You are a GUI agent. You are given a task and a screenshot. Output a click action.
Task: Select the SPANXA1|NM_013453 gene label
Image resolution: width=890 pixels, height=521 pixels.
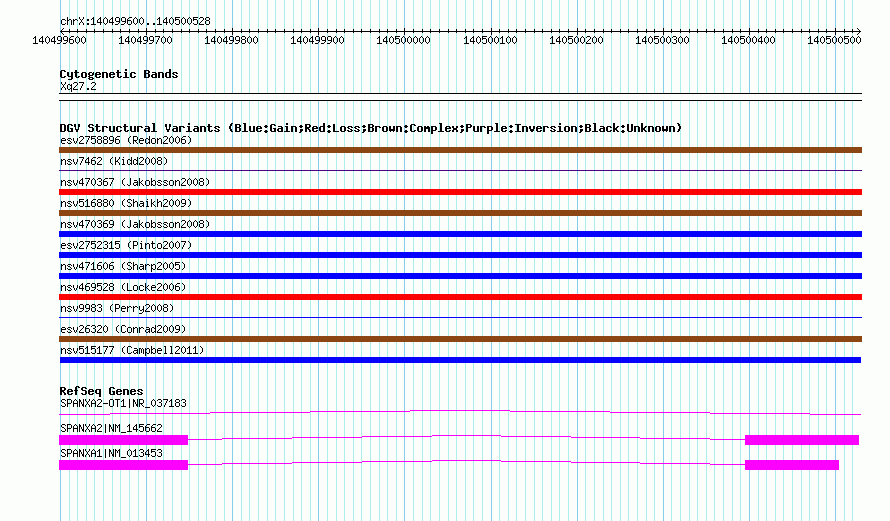[x=111, y=453]
